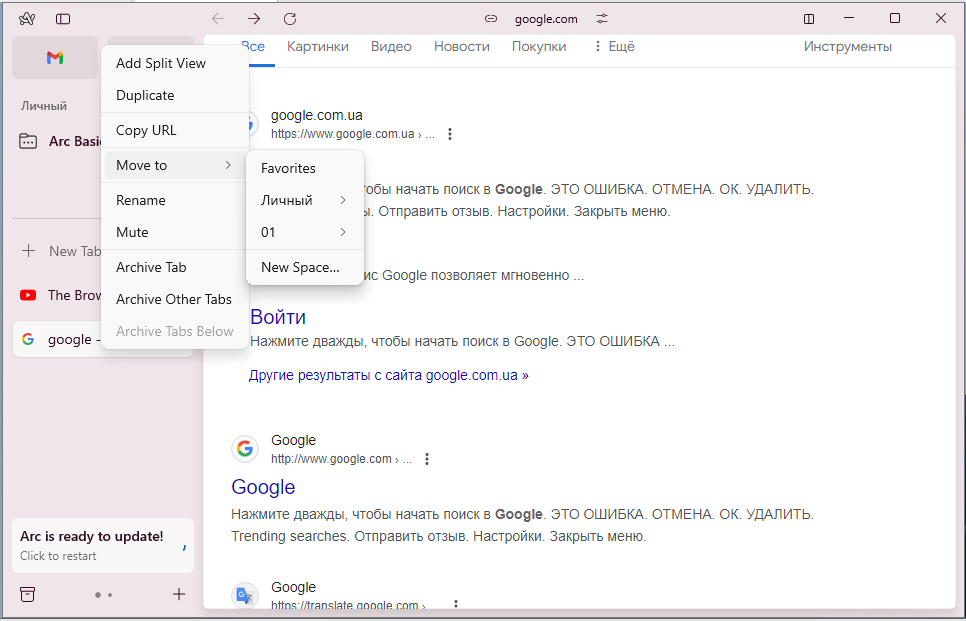
Task: Click Arc is ready to update banner
Action: coord(103,545)
